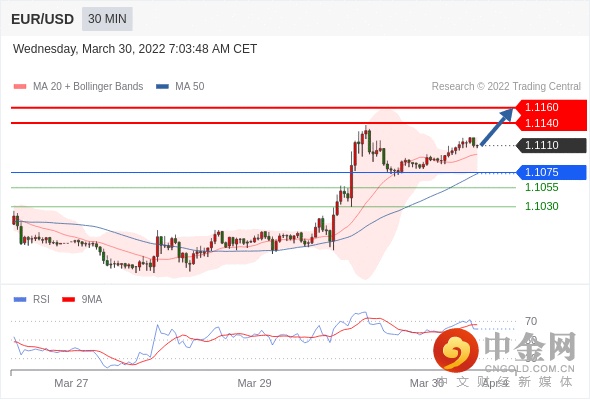This screenshot has height=400, width=590.
Task: Click the red 9MA legend swatch
Action: [68, 300]
